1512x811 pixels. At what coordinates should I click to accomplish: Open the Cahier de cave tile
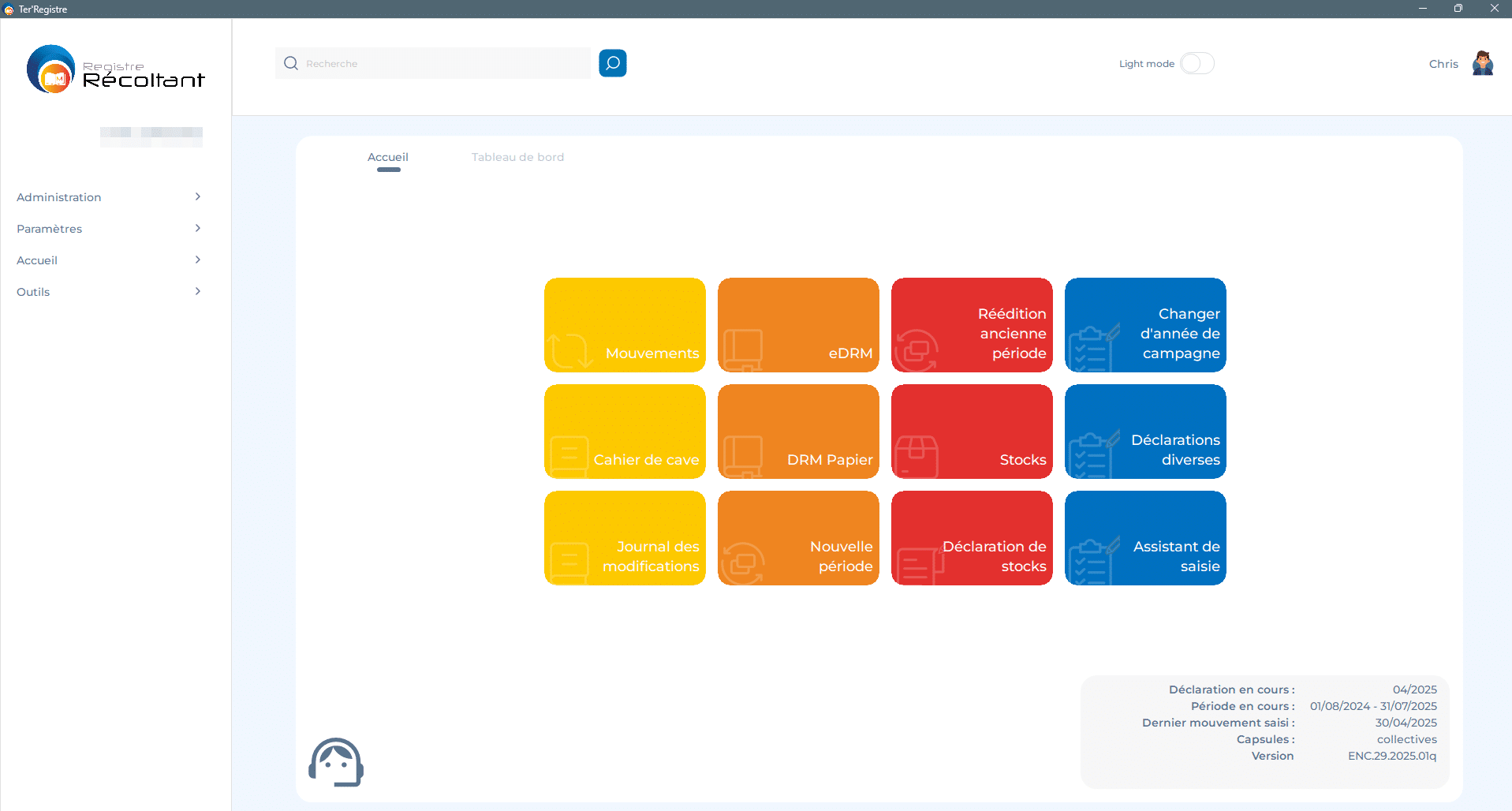(x=625, y=432)
